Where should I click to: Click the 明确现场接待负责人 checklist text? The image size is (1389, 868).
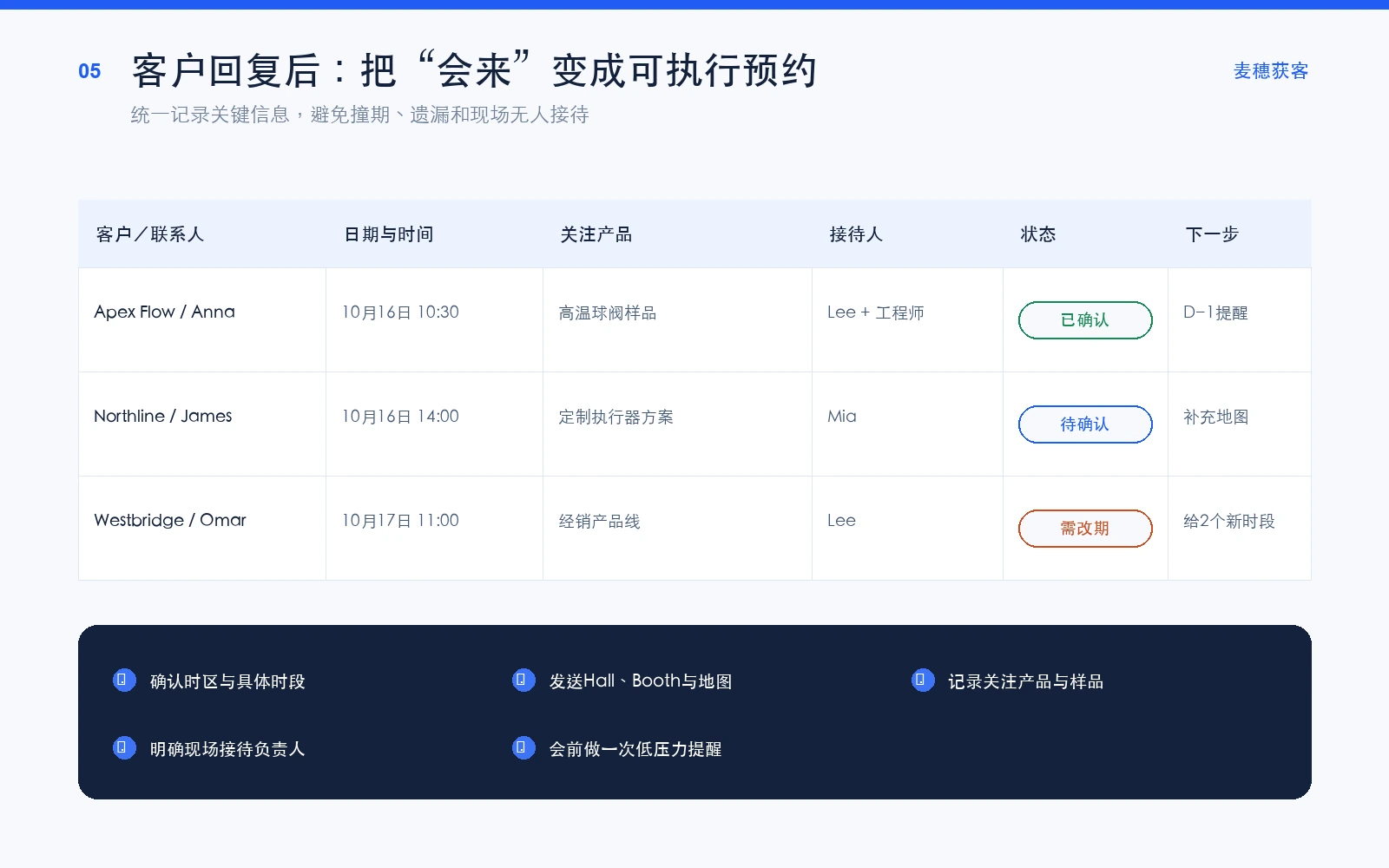pos(227,749)
